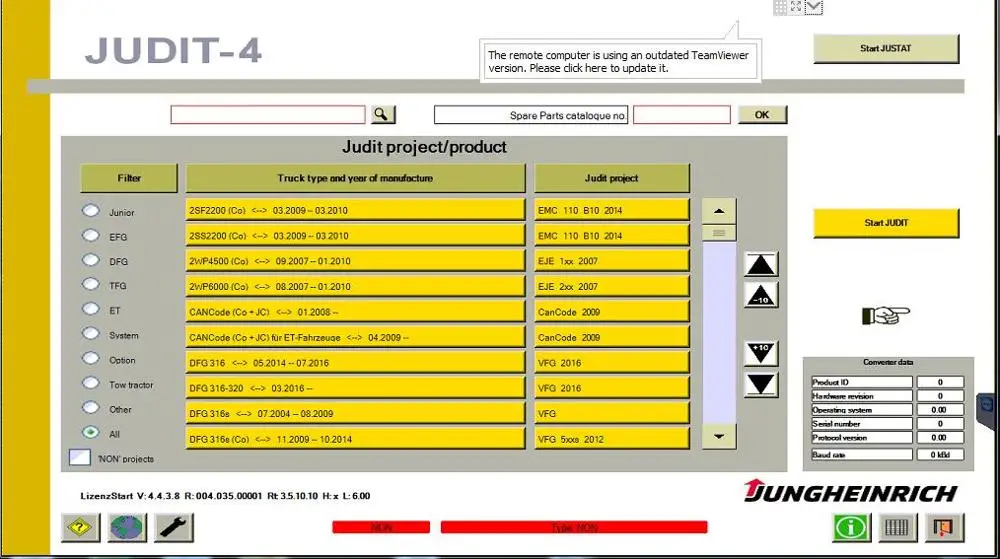This screenshot has height=559, width=1000.
Task: Click the green info icon
Action: 851,527
